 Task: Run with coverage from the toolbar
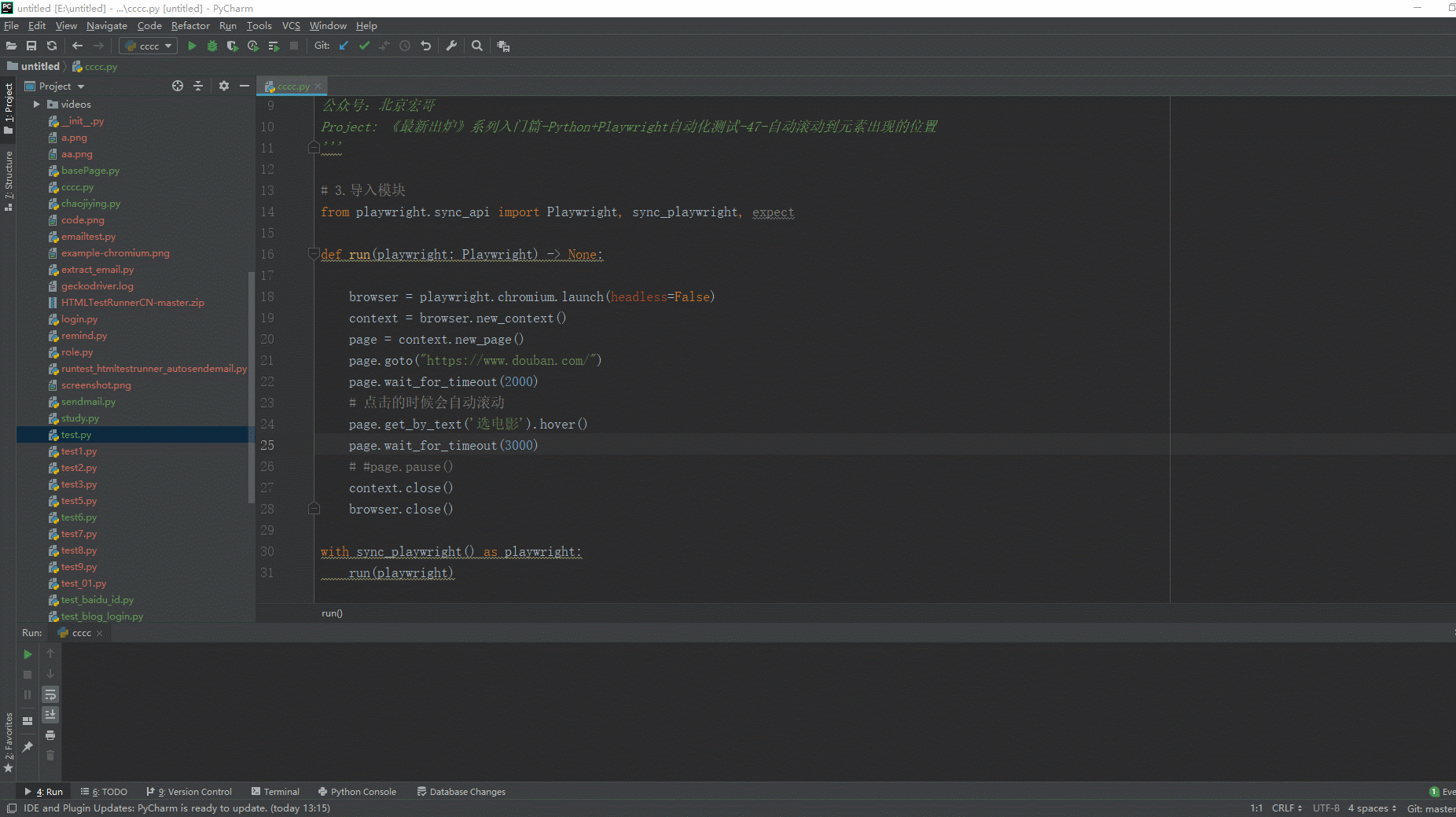(233, 46)
